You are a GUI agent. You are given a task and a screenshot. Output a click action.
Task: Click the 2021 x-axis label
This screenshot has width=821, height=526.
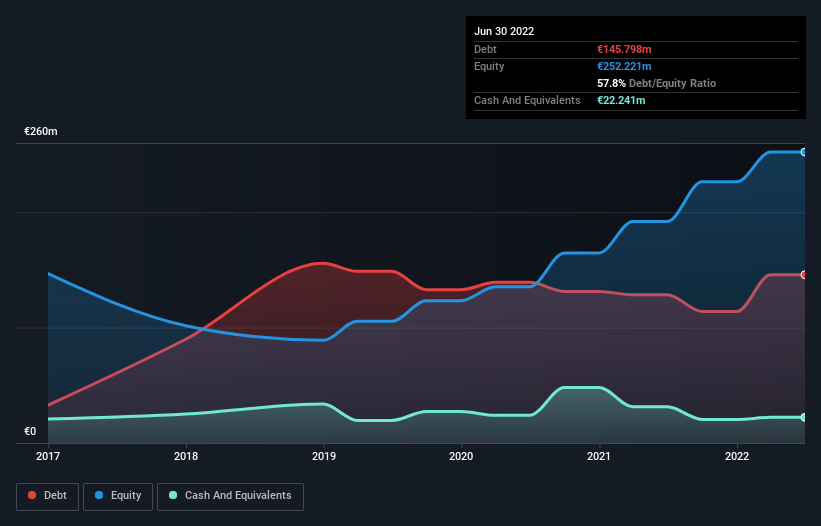(x=599, y=456)
